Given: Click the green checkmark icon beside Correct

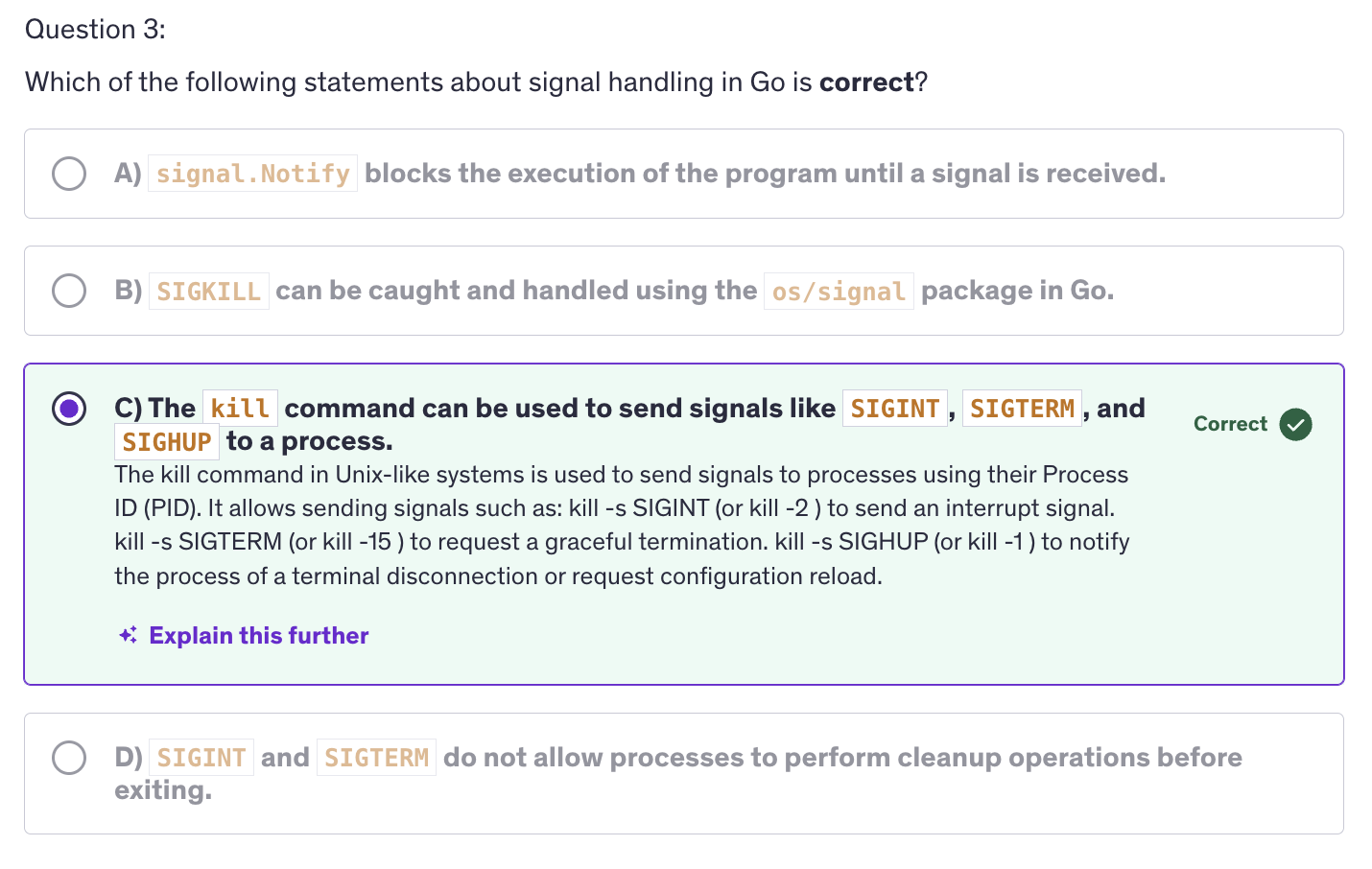Looking at the screenshot, I should (1295, 424).
